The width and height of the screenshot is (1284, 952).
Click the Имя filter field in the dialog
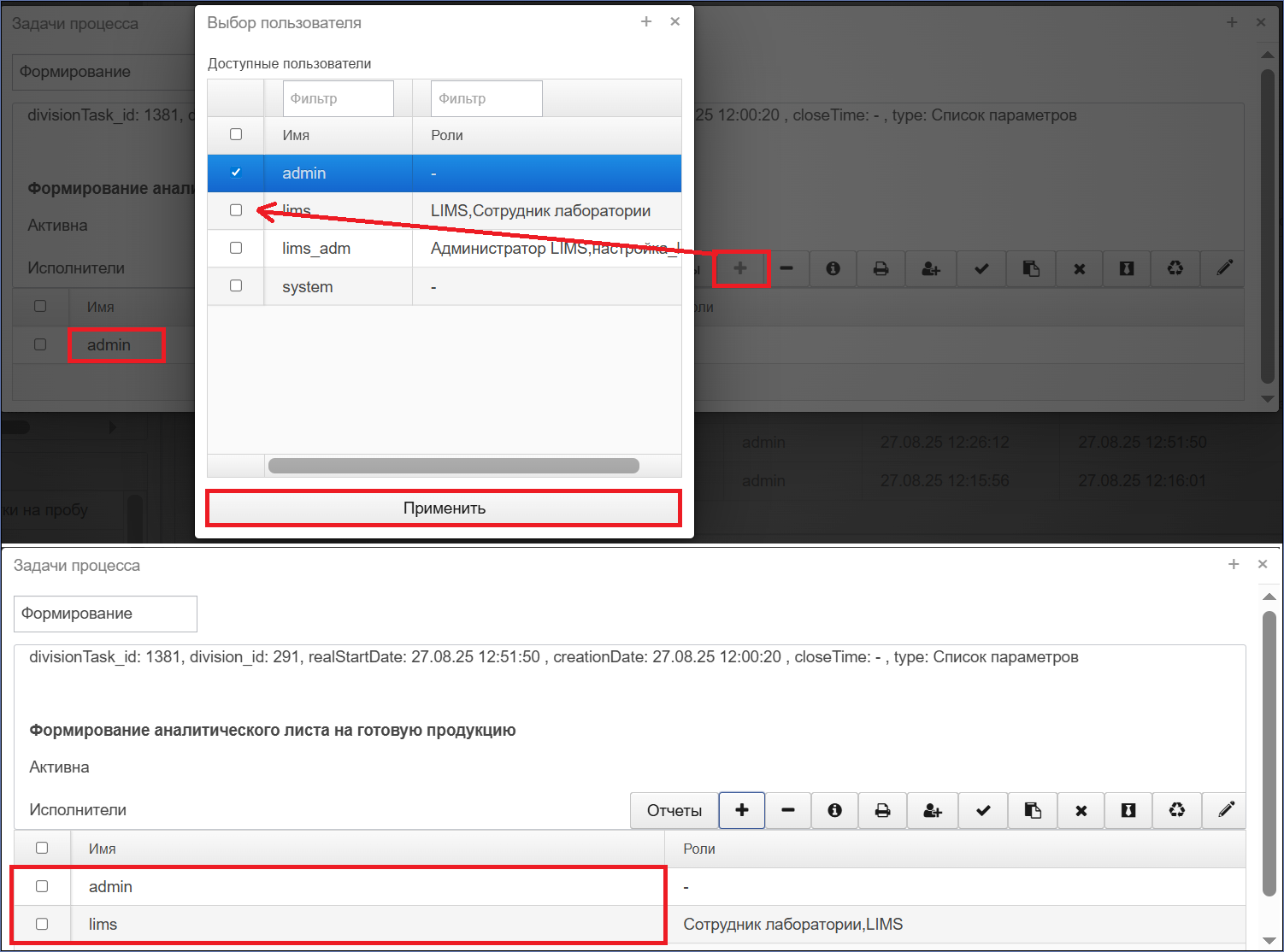339,98
